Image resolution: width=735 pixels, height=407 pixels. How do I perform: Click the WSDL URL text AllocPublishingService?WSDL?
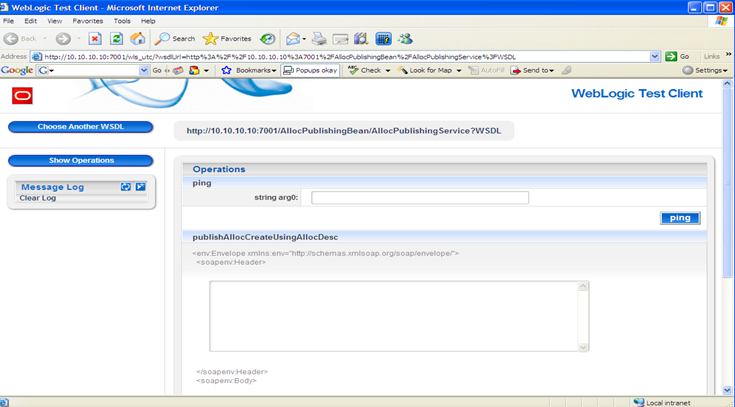pos(436,131)
